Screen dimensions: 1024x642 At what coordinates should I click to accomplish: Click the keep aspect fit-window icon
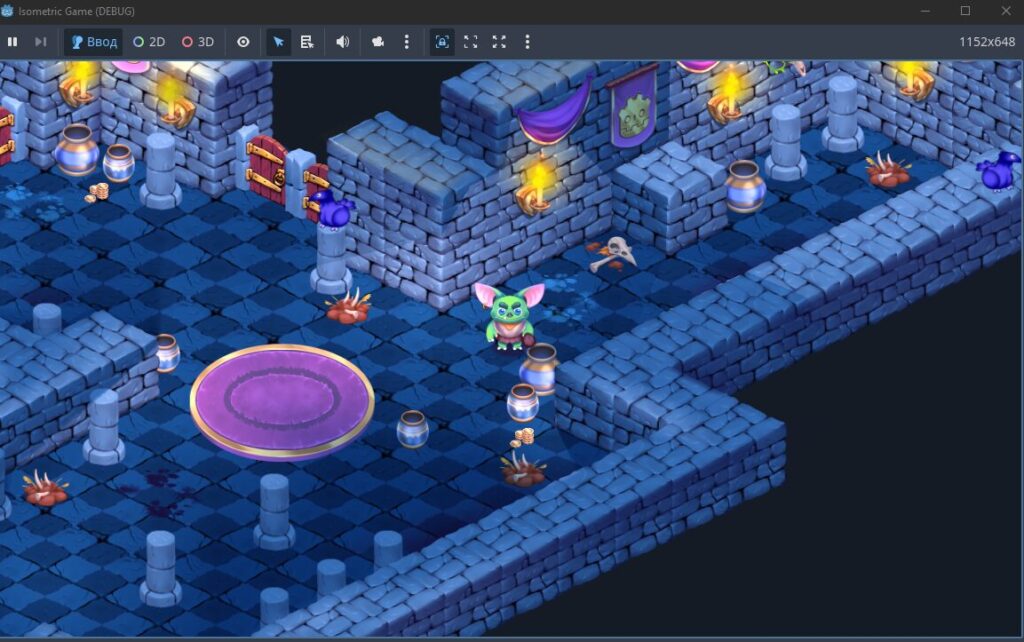click(470, 42)
